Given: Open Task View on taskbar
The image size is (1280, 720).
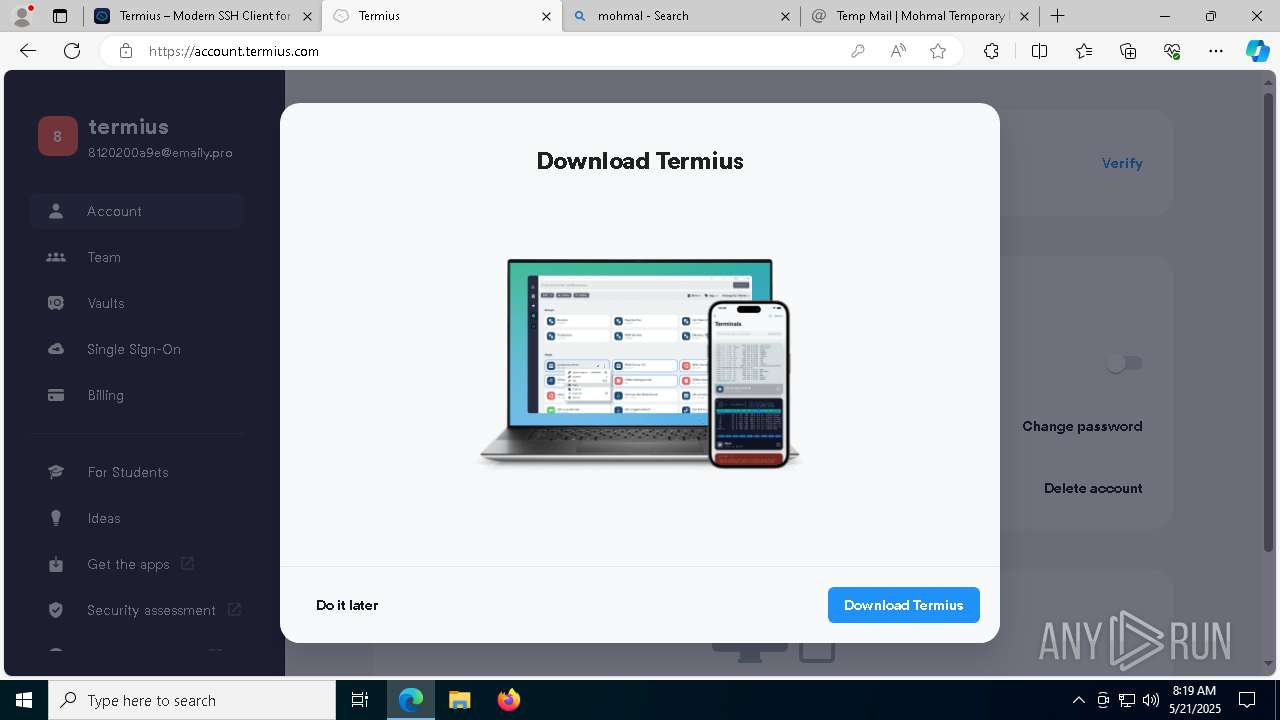Looking at the screenshot, I should click(360, 700).
